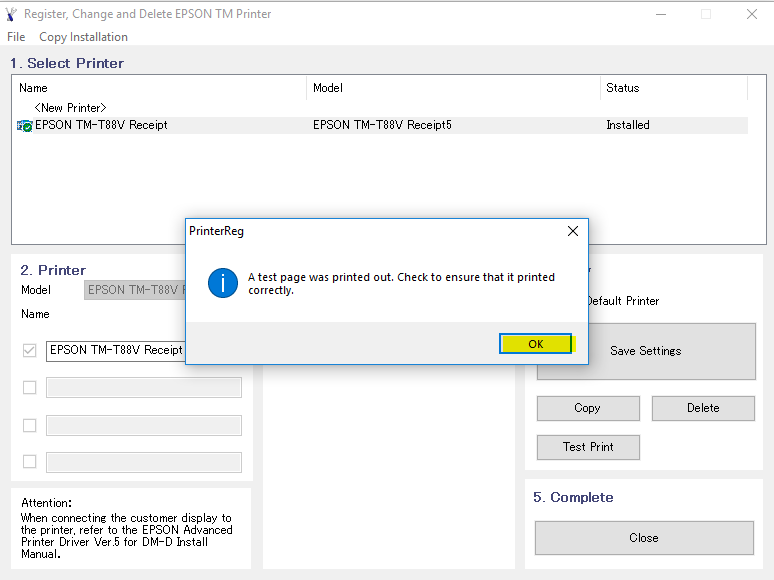Click the Model column header
774x580 pixels.
[453, 88]
